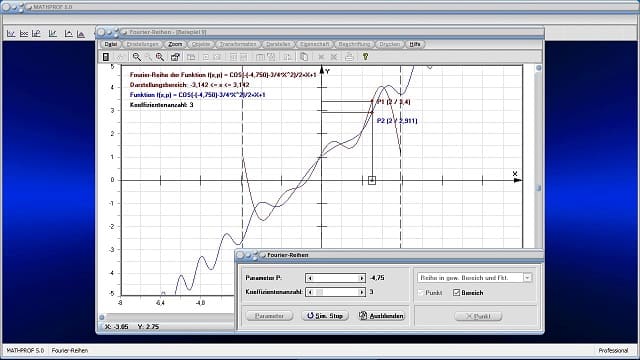Viewport: 640px width, 360px height.
Task: Enable the Punkt checkbox
Action: [x=421, y=293]
